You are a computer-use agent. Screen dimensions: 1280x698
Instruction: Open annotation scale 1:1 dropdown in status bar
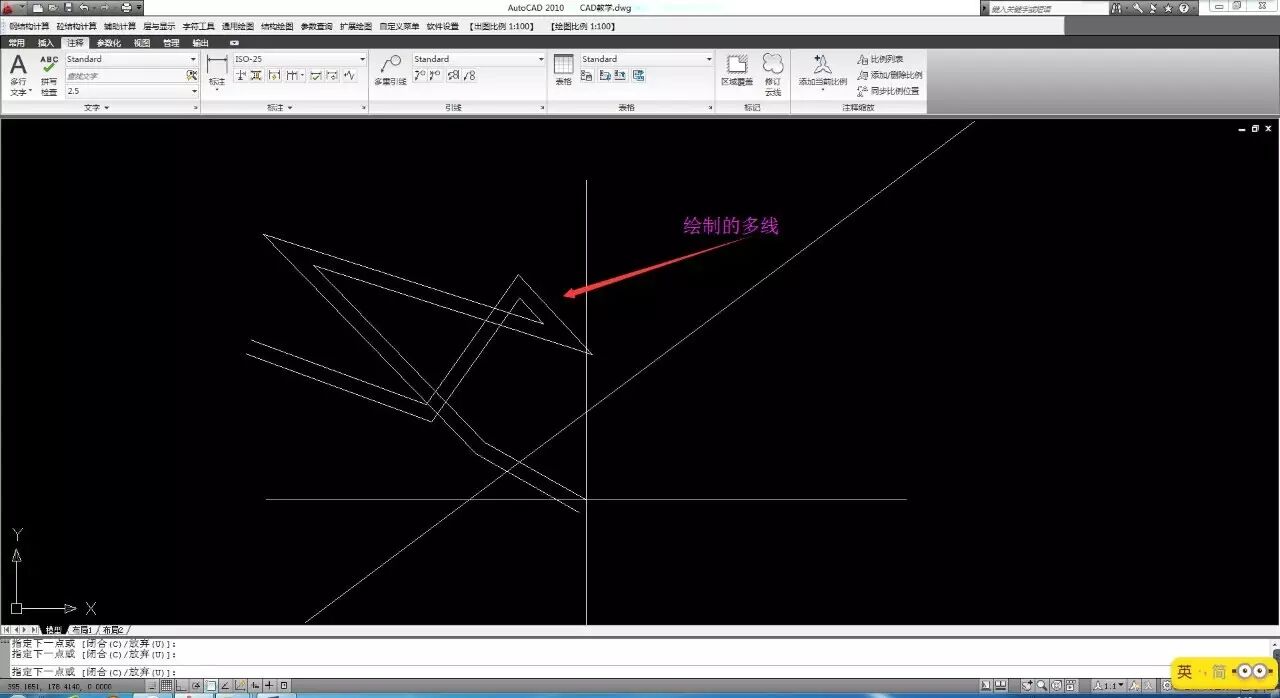tap(1111, 686)
